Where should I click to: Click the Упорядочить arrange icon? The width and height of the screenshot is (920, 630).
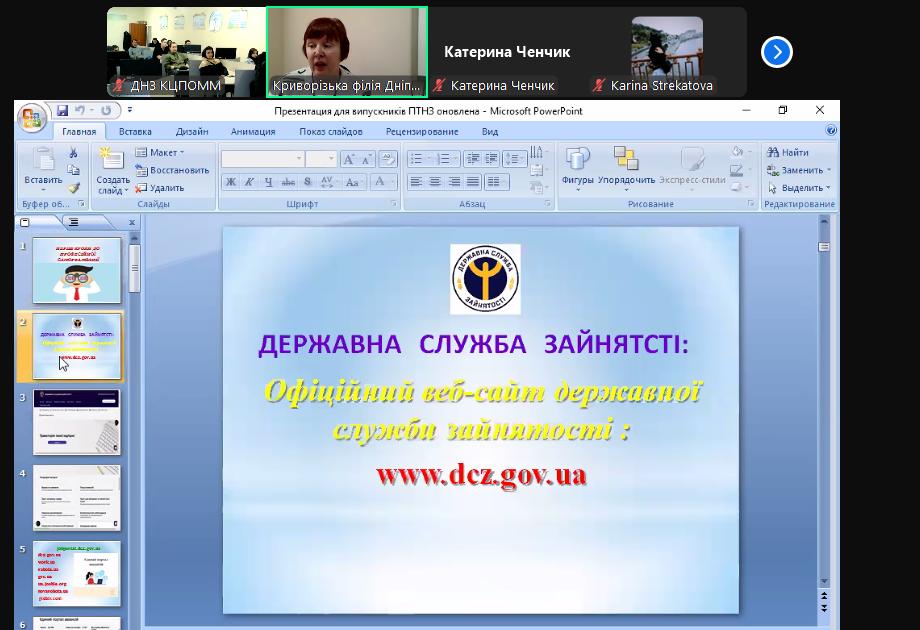coord(626,167)
